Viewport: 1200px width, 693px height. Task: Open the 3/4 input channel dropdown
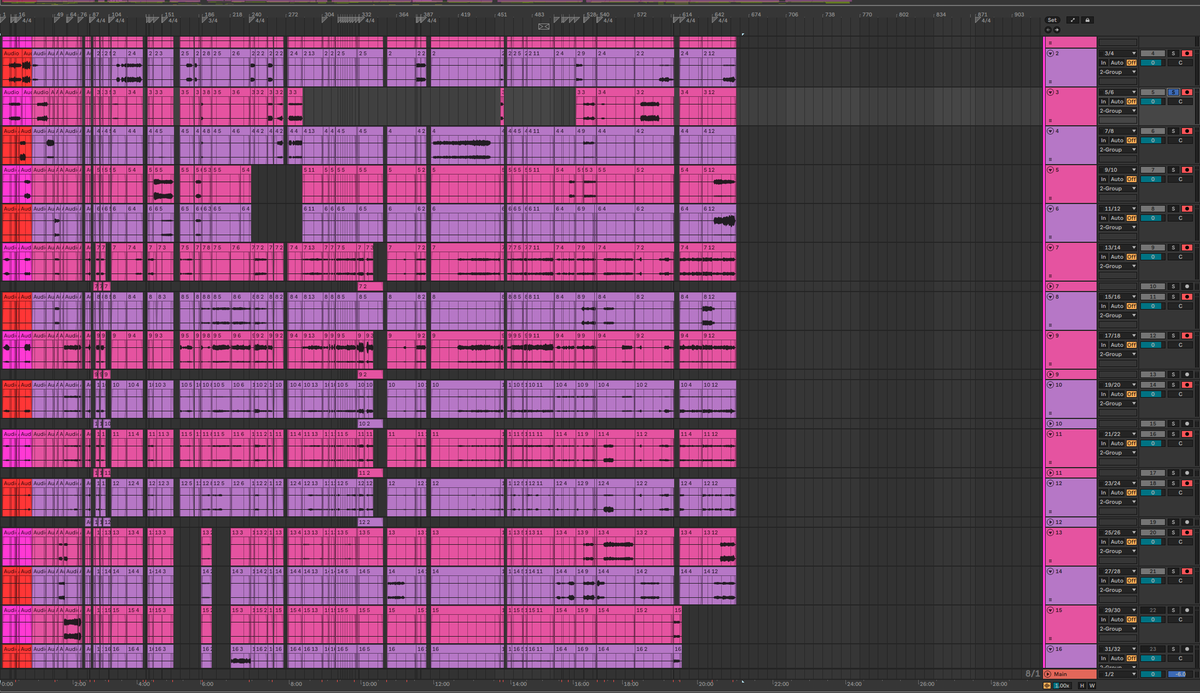pos(1118,53)
